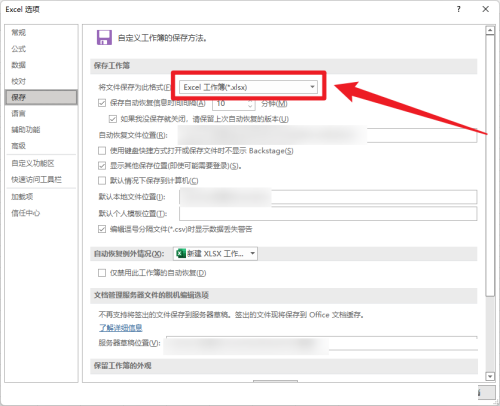The width and height of the screenshot is (500, 406).
Task: Click the 保存工作簿 section heading
Action: point(112,66)
